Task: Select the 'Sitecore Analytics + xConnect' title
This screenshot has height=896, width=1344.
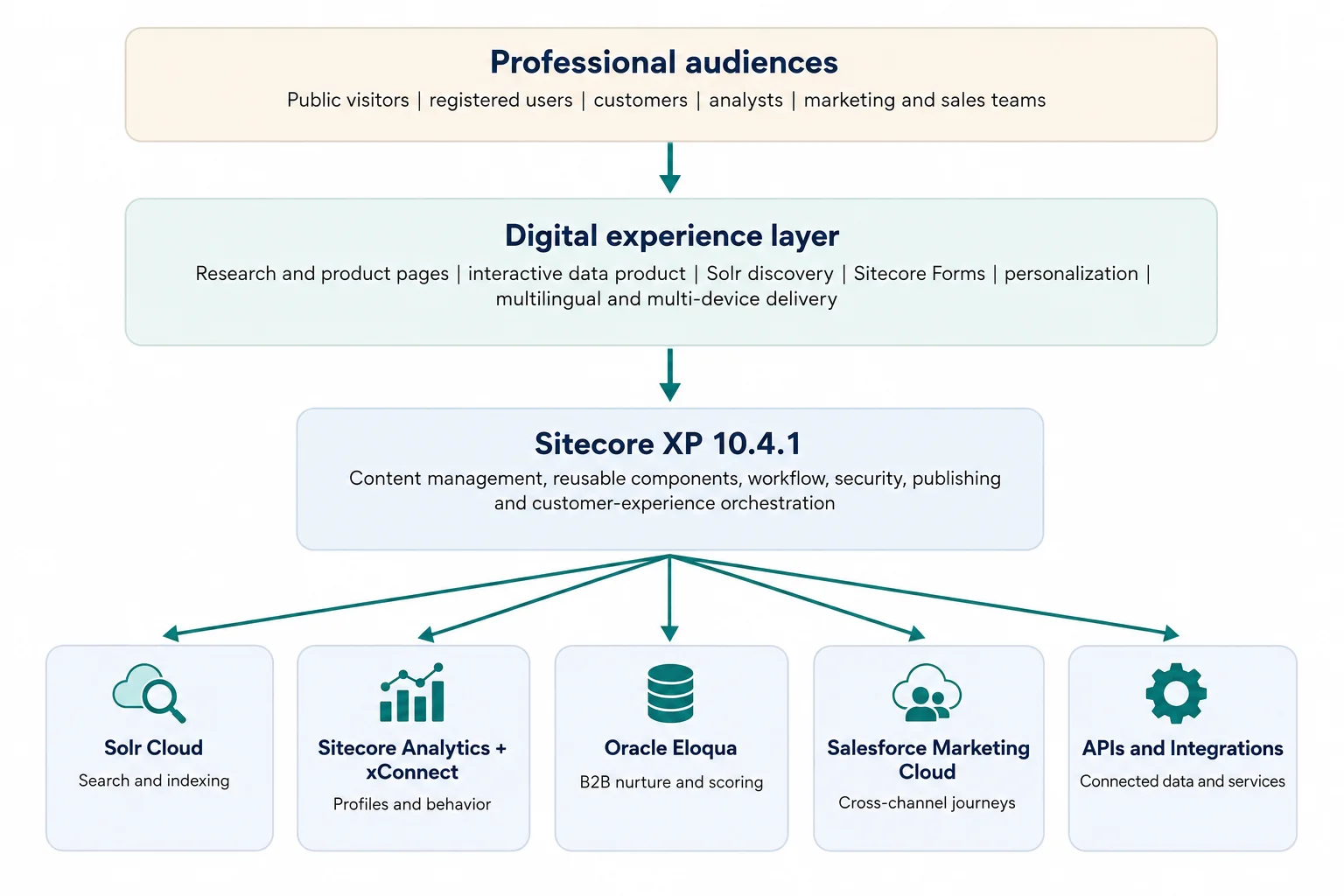Action: tap(412, 760)
